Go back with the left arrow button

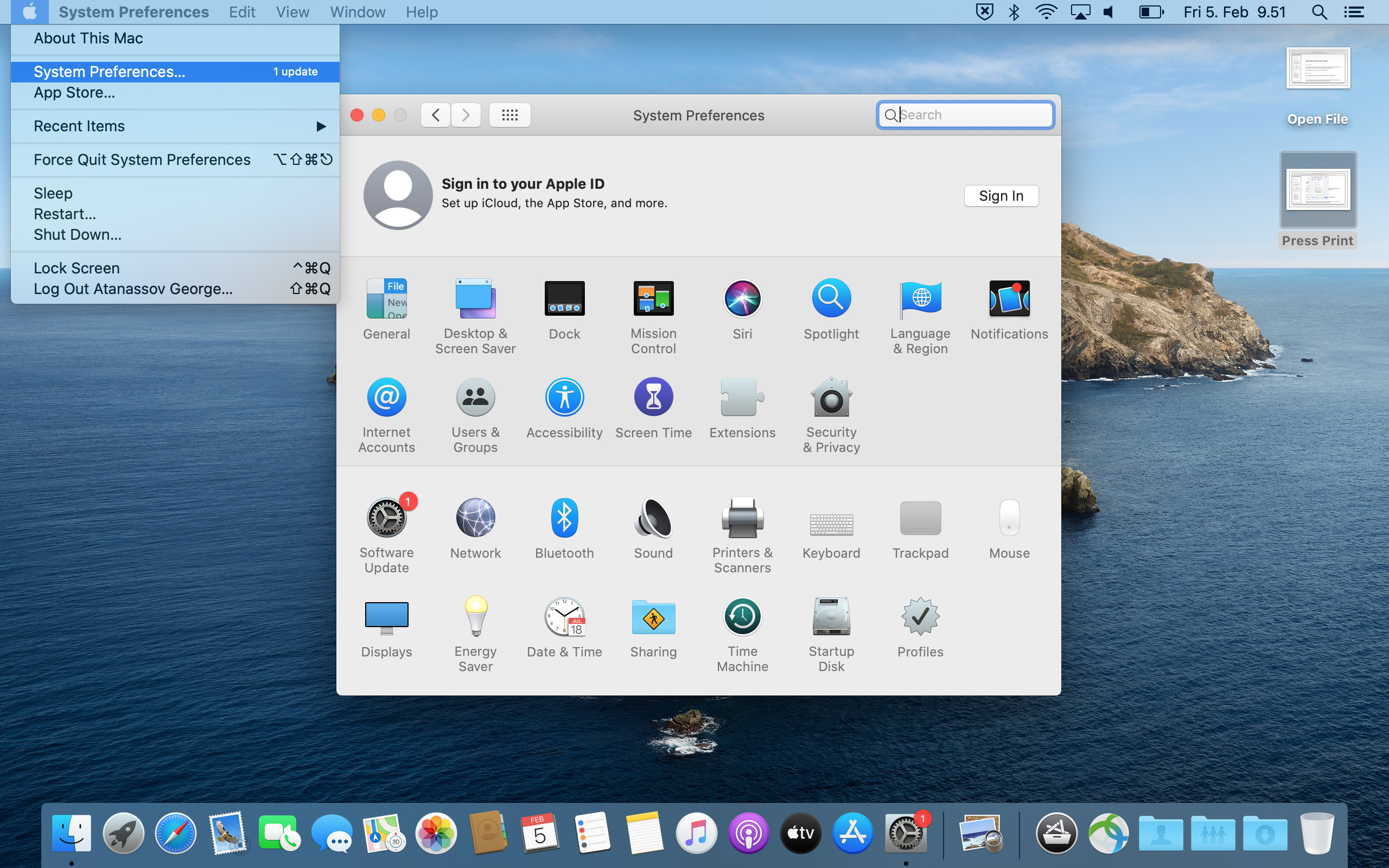[x=436, y=115]
